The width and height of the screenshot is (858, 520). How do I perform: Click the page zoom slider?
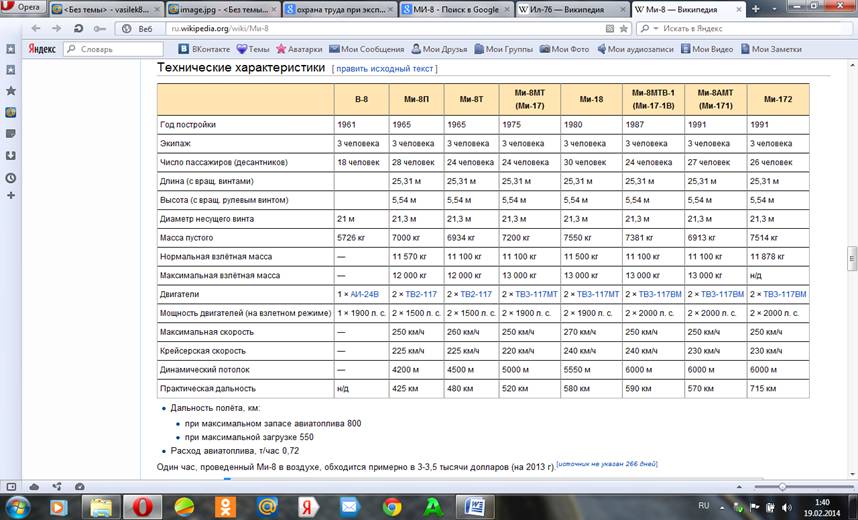(782, 486)
